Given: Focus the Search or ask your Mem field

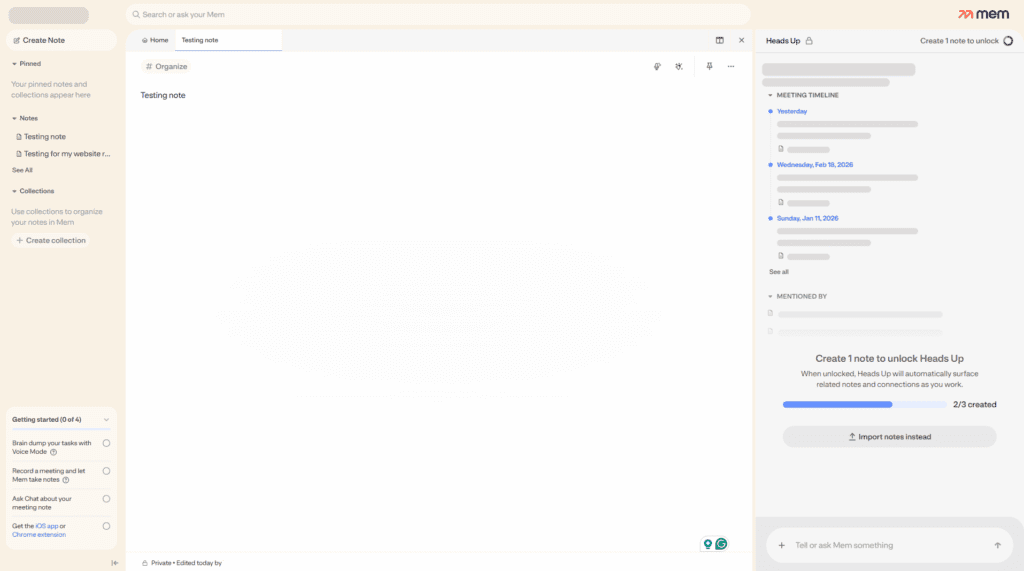Looking at the screenshot, I should (x=438, y=14).
